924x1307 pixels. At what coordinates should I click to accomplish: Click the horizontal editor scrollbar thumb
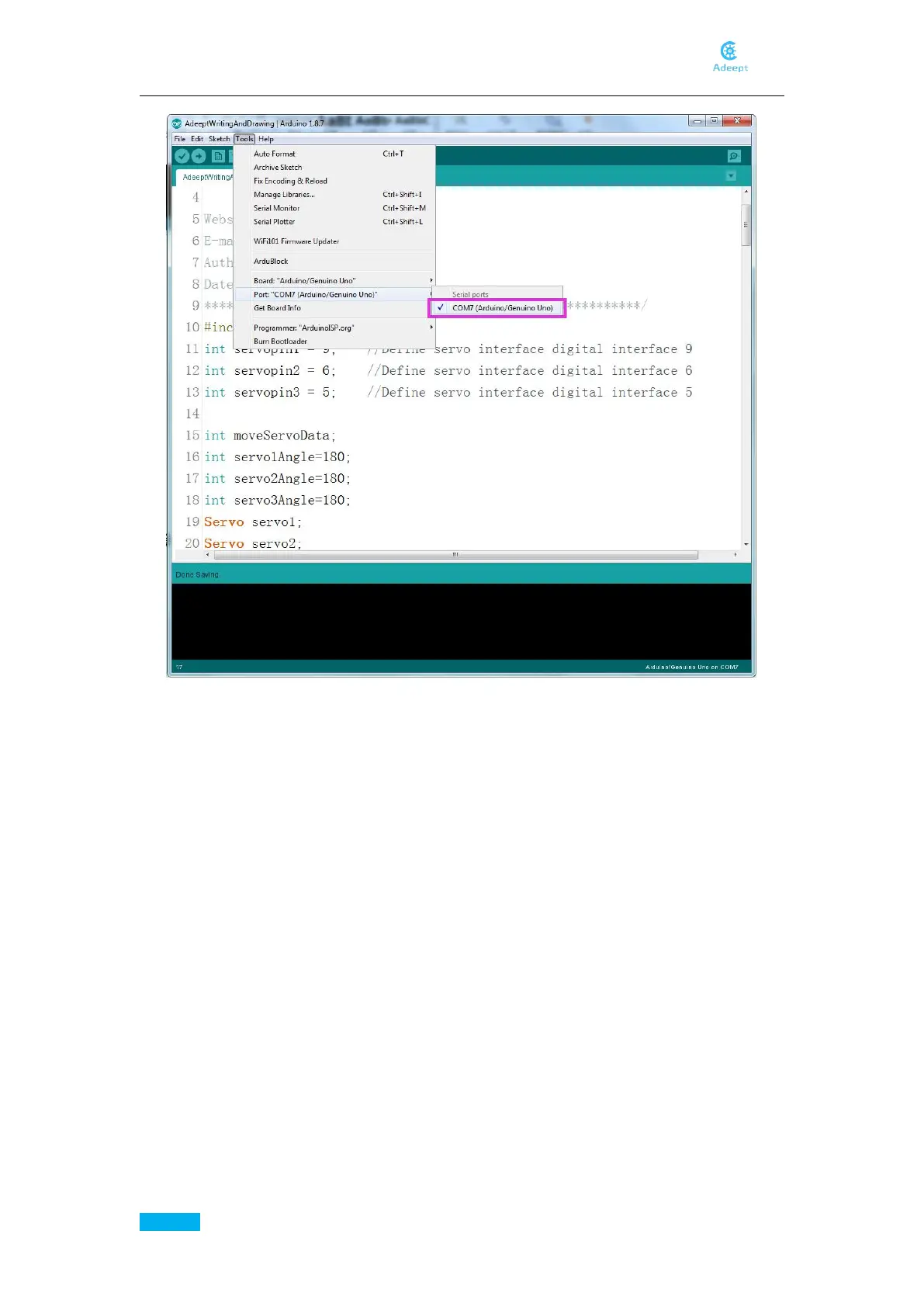(455, 555)
